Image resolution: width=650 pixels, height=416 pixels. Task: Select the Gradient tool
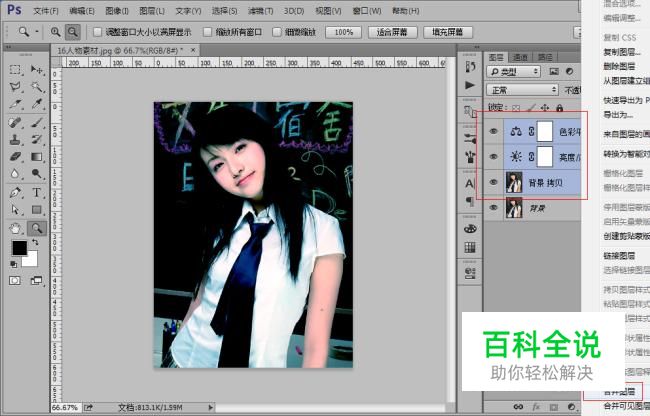(37, 156)
